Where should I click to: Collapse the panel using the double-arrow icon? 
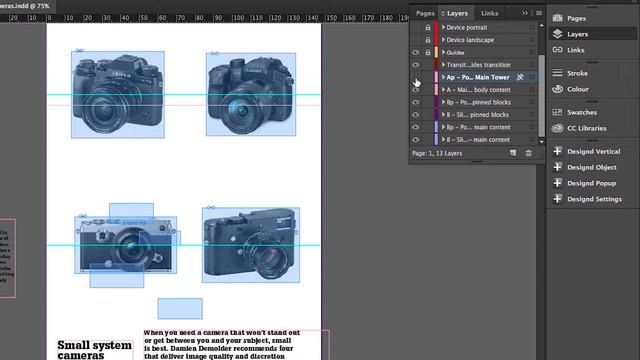525,13
